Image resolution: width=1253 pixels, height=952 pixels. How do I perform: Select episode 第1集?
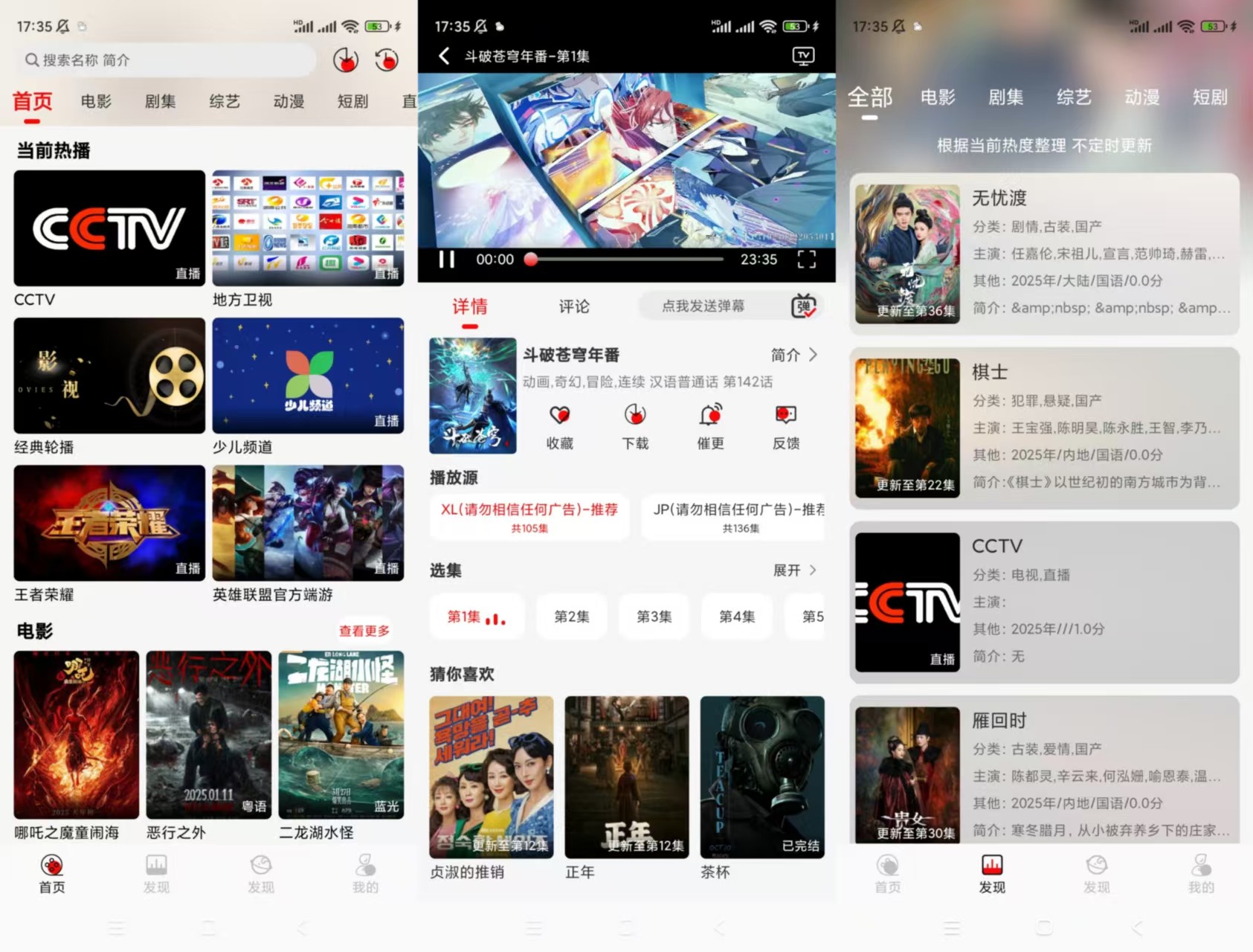point(477,617)
